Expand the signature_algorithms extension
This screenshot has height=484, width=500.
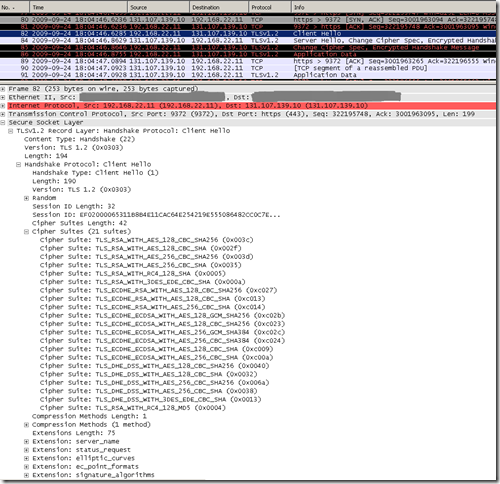(x=27, y=475)
